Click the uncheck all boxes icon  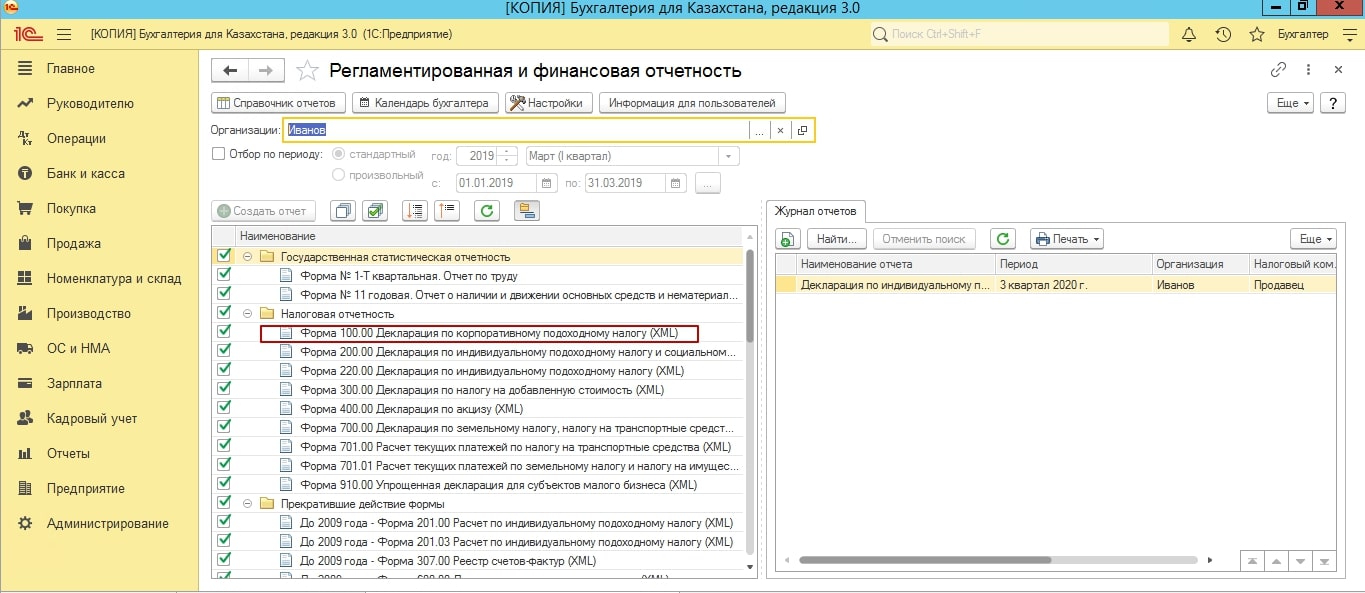pos(342,211)
